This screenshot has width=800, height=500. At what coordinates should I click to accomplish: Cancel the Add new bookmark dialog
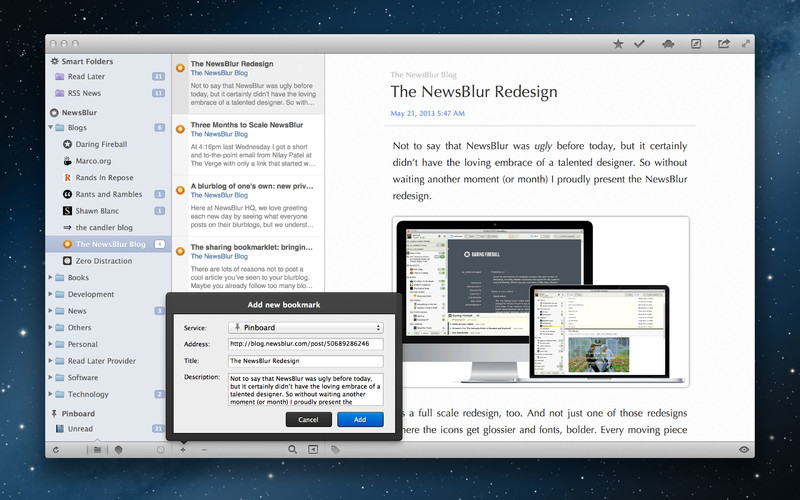[308, 420]
